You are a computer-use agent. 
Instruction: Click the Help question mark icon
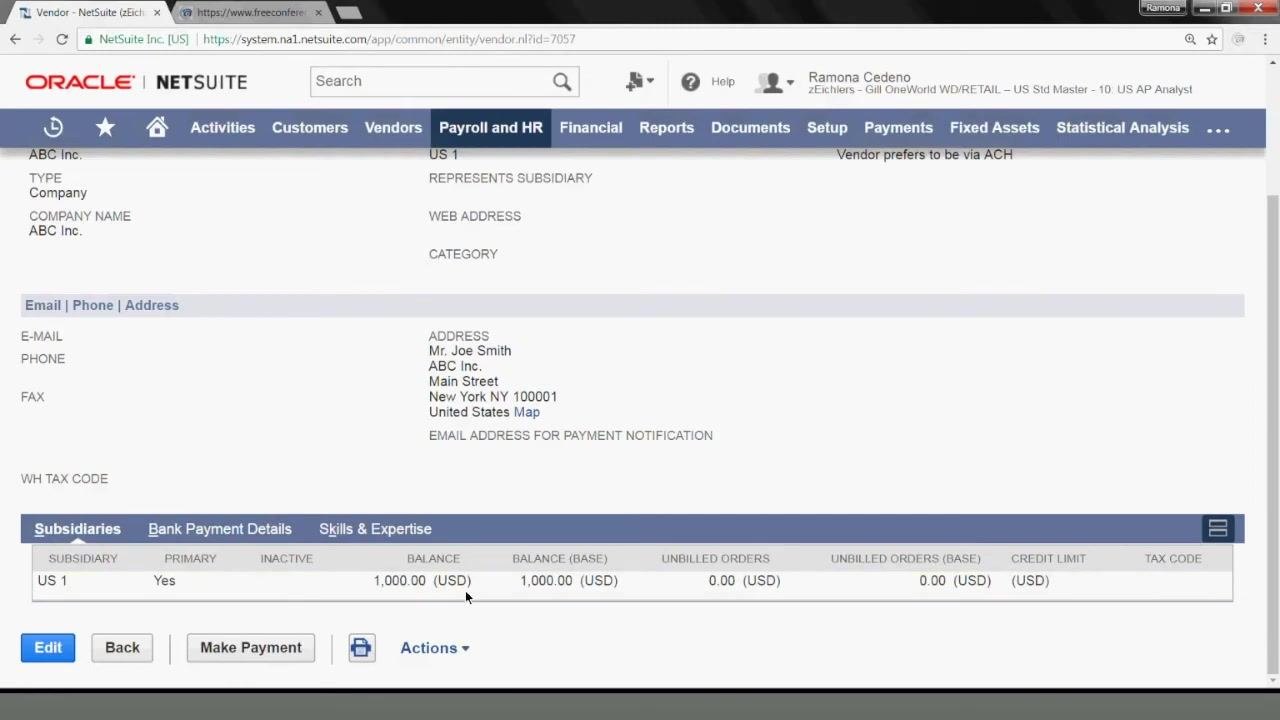(690, 82)
